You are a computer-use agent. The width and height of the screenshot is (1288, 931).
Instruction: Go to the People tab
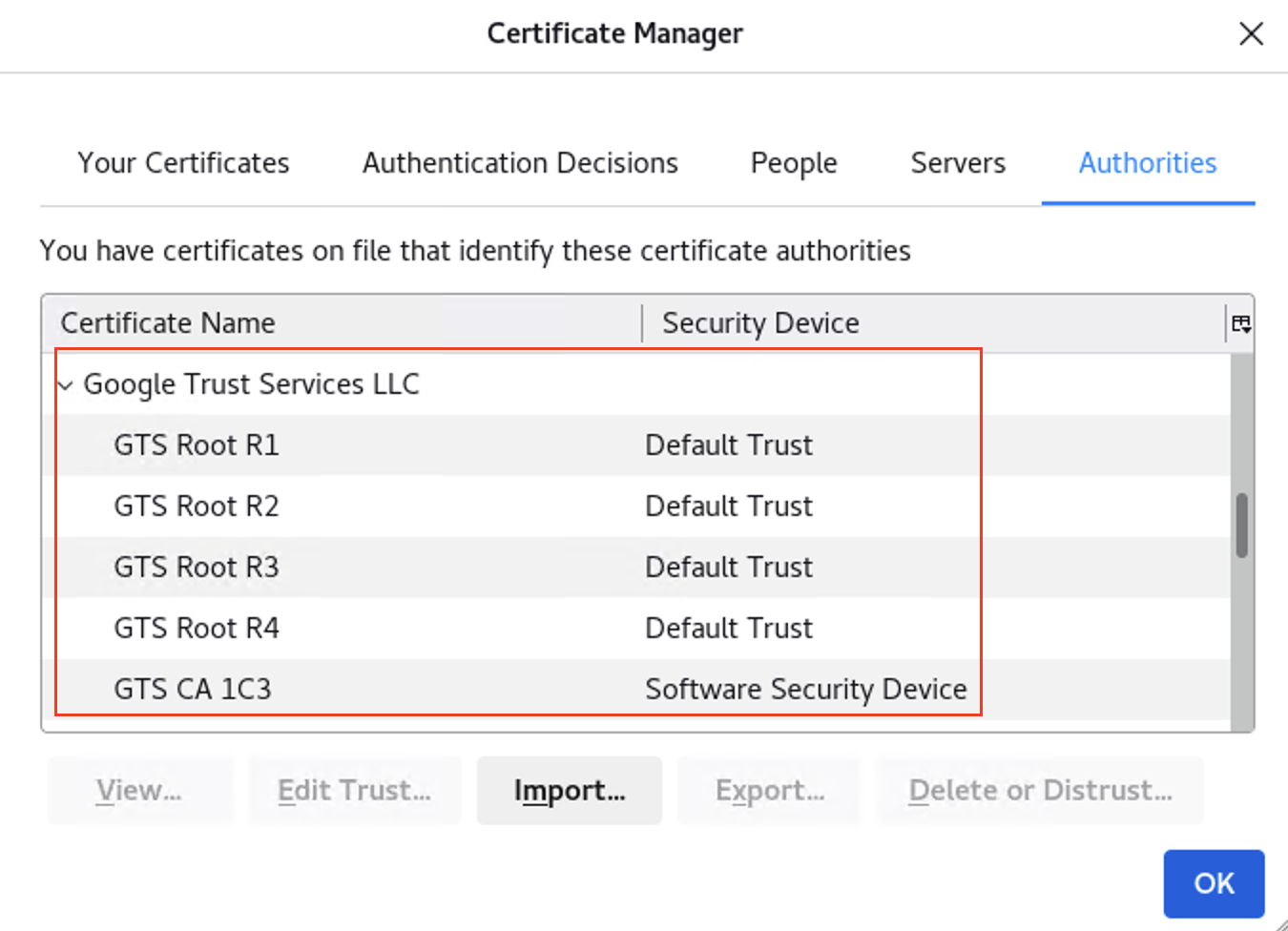(794, 163)
